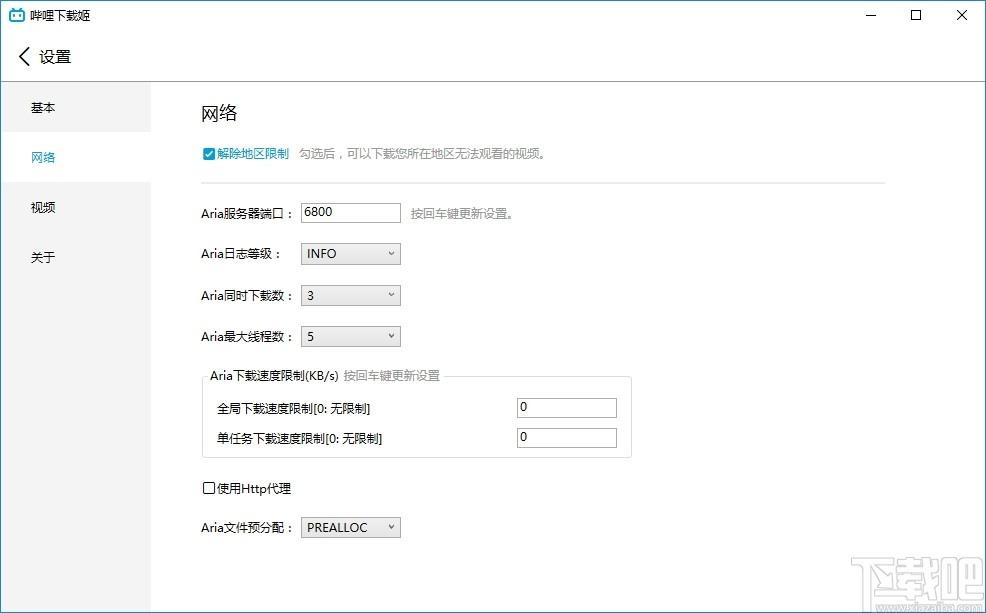This screenshot has width=986, height=613.
Task: Click the 哔哩下载姬 app logo icon
Action: (x=17, y=15)
